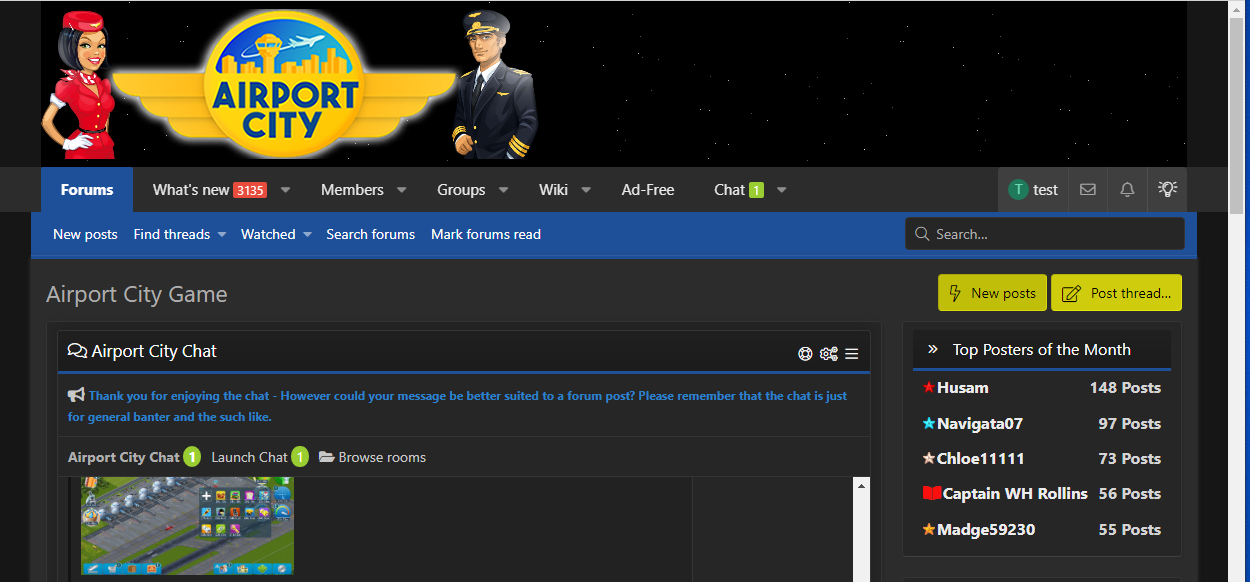Image resolution: width=1250 pixels, height=582 pixels.
Task: Click the chat help lifebuoy icon
Action: coord(805,353)
